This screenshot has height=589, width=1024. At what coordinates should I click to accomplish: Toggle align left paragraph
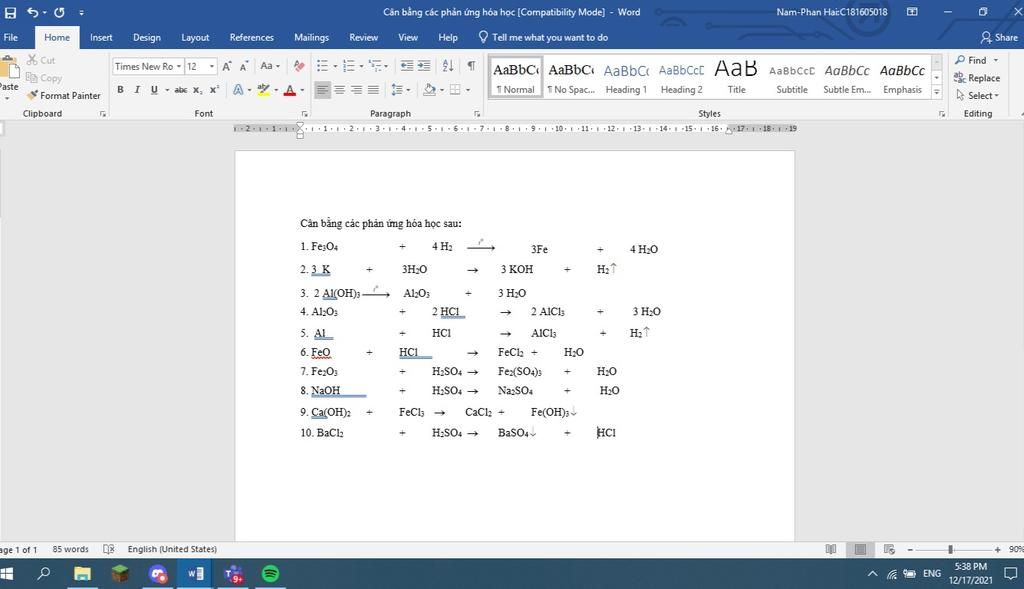(x=323, y=89)
